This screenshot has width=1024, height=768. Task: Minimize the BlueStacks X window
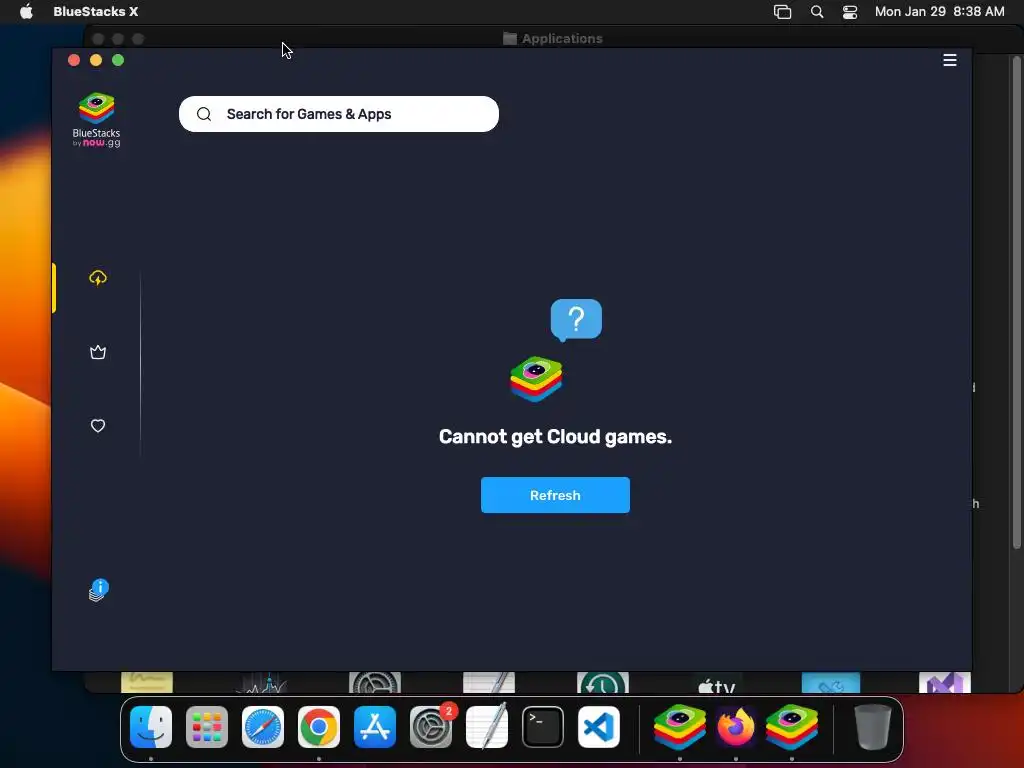tap(96, 60)
